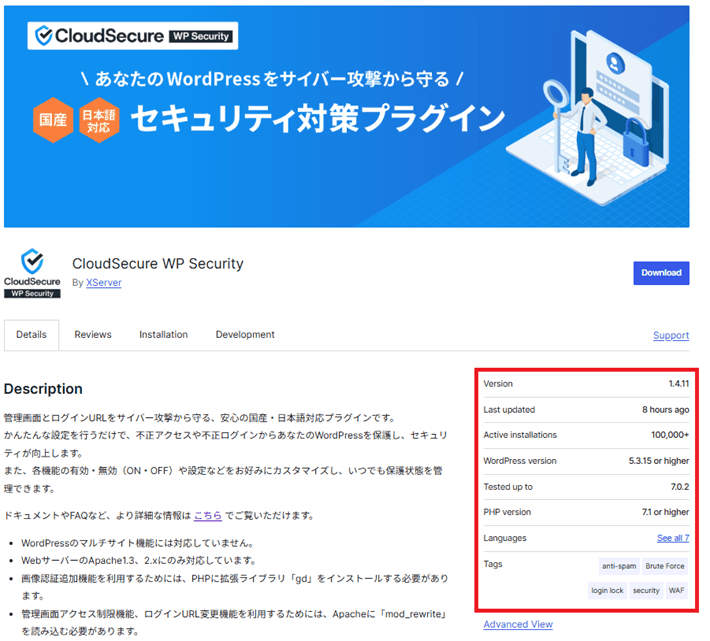Click the See all 7 languages link
Viewport: 710px width, 641px height.
(673, 538)
